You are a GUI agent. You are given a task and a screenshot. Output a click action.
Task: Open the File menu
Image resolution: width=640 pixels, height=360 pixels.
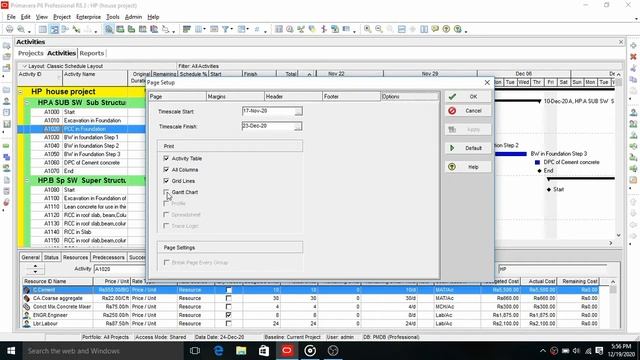point(11,17)
